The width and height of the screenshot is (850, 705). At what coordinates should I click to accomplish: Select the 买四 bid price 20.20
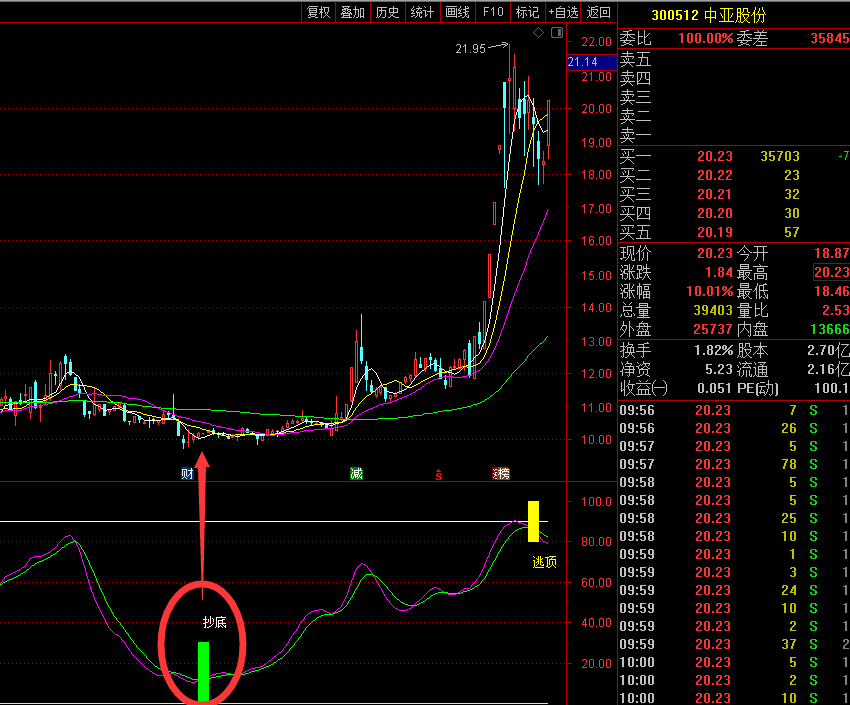tap(714, 214)
